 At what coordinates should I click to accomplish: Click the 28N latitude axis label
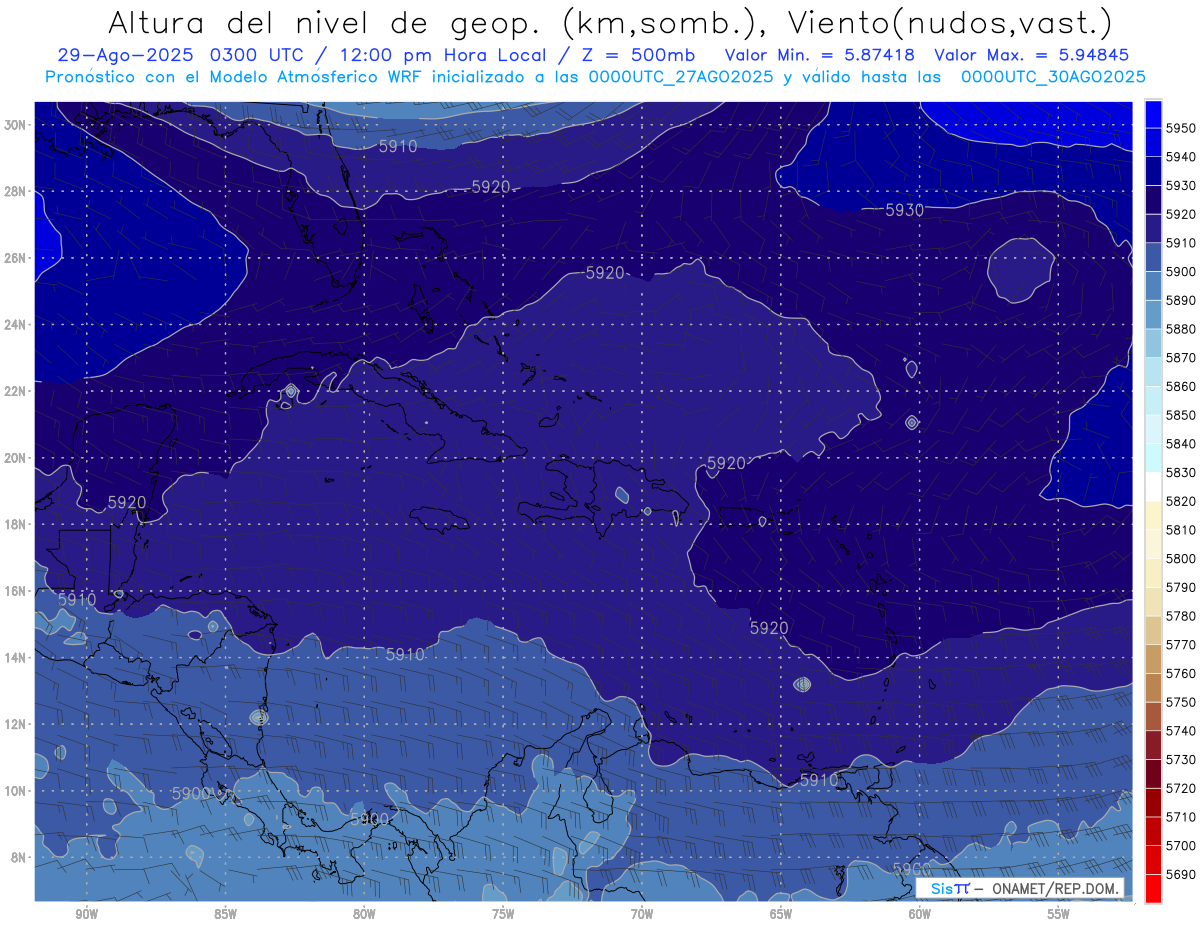click(16, 191)
